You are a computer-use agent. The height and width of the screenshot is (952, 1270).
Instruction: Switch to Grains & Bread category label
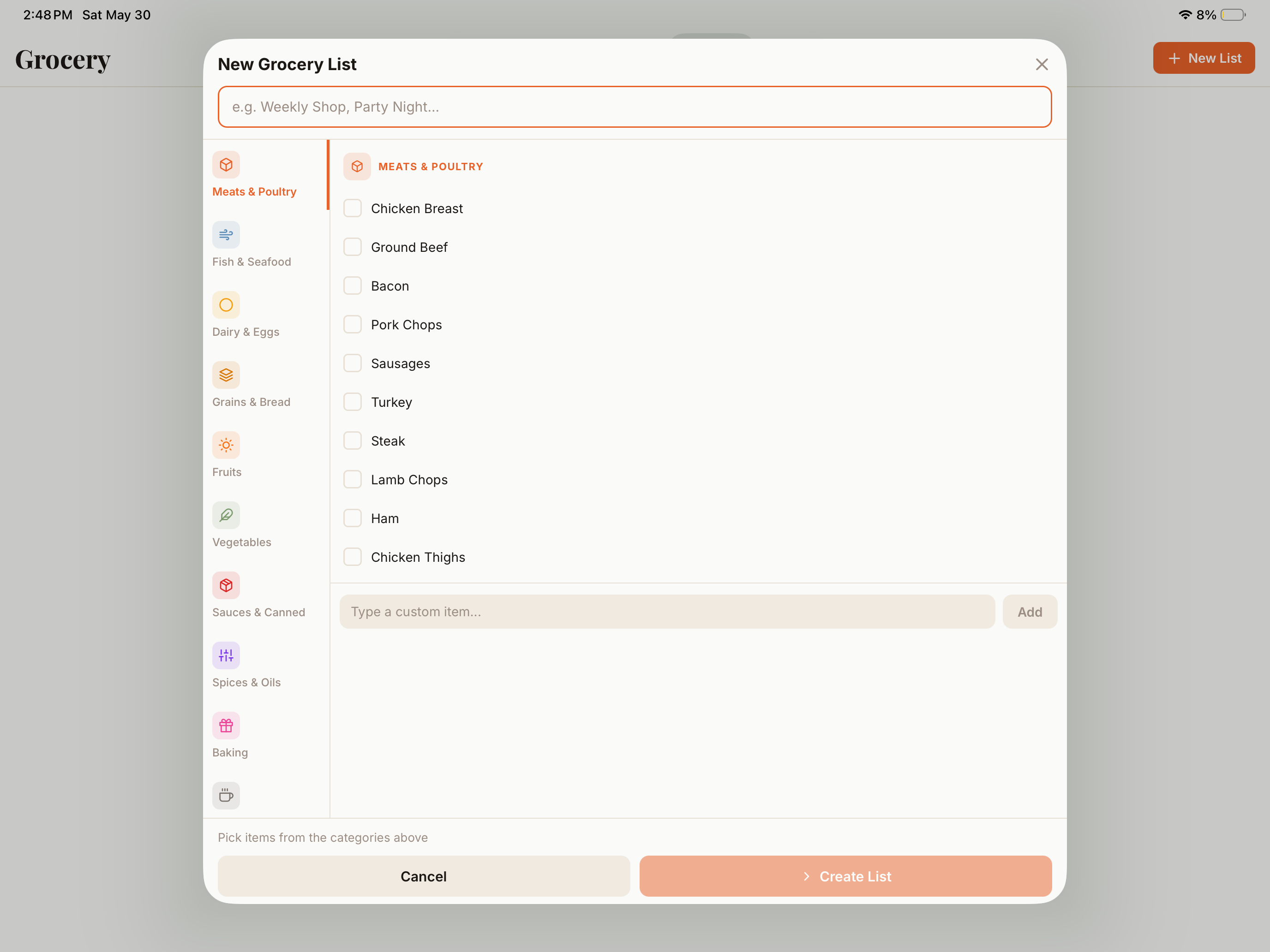252,402
